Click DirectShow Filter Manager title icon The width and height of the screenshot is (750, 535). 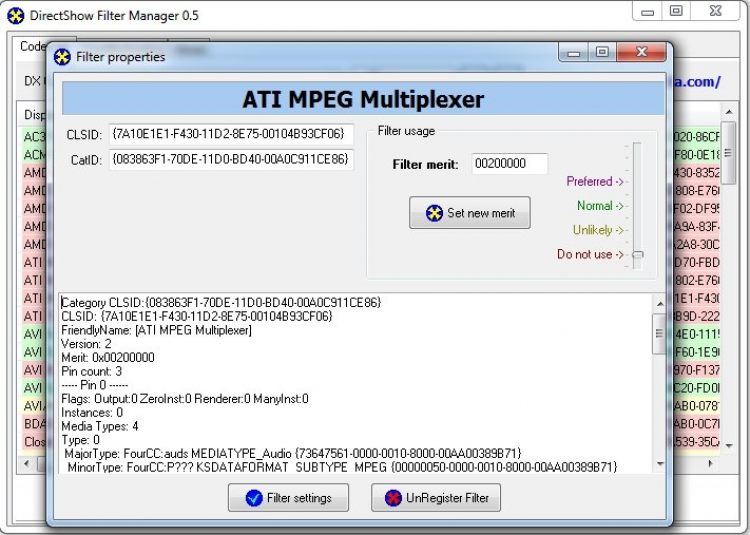click(16, 15)
